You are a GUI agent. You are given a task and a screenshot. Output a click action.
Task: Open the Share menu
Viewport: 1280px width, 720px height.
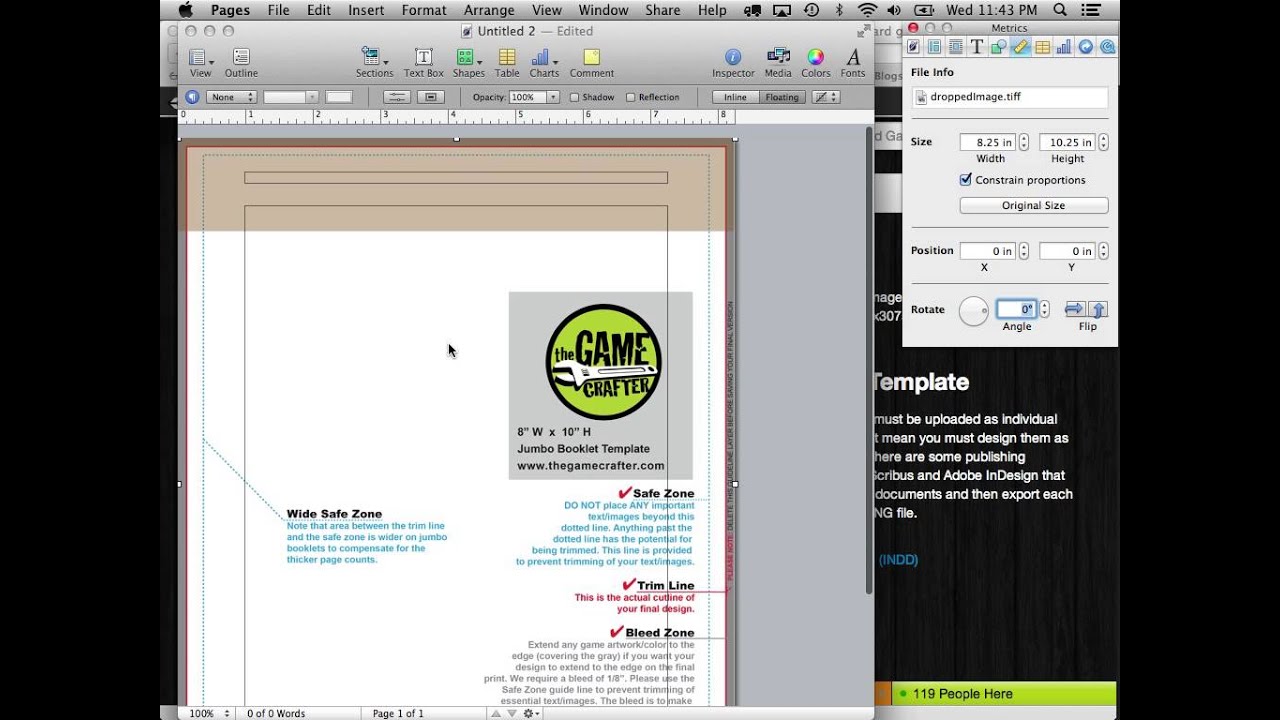coord(663,10)
